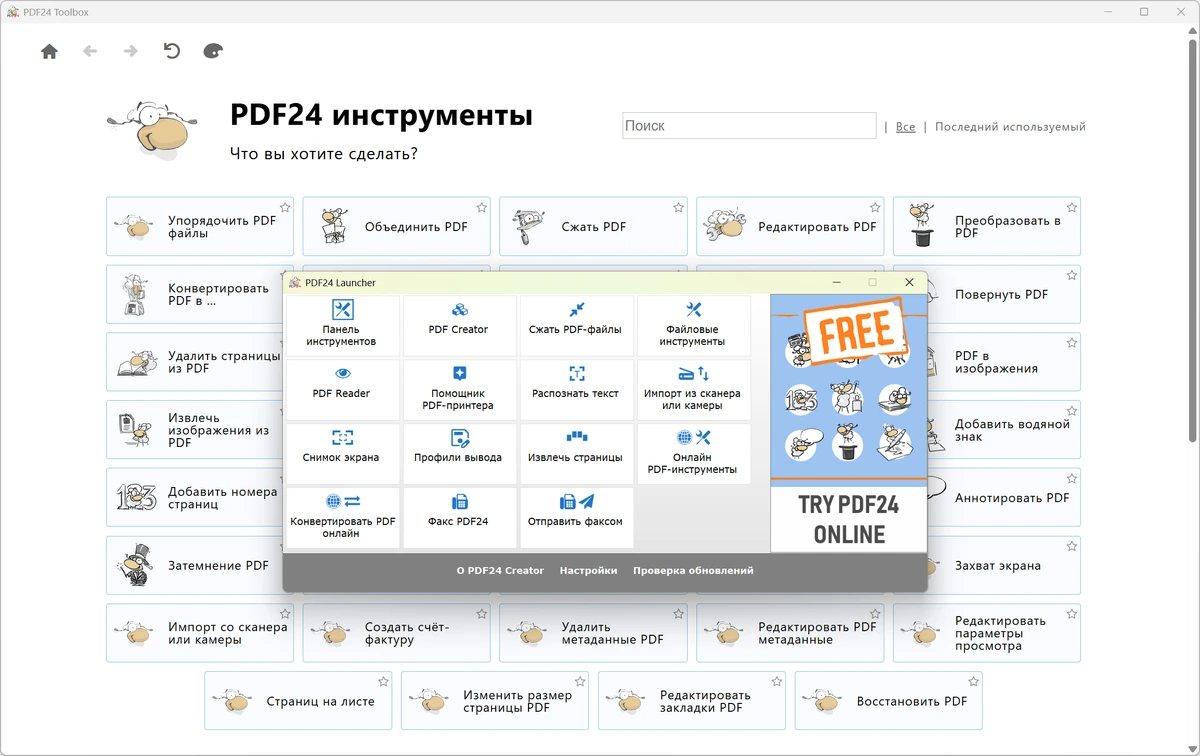Open Редактировать PDF tool card
Screen dimensions: 1200x756
[x=790, y=226]
